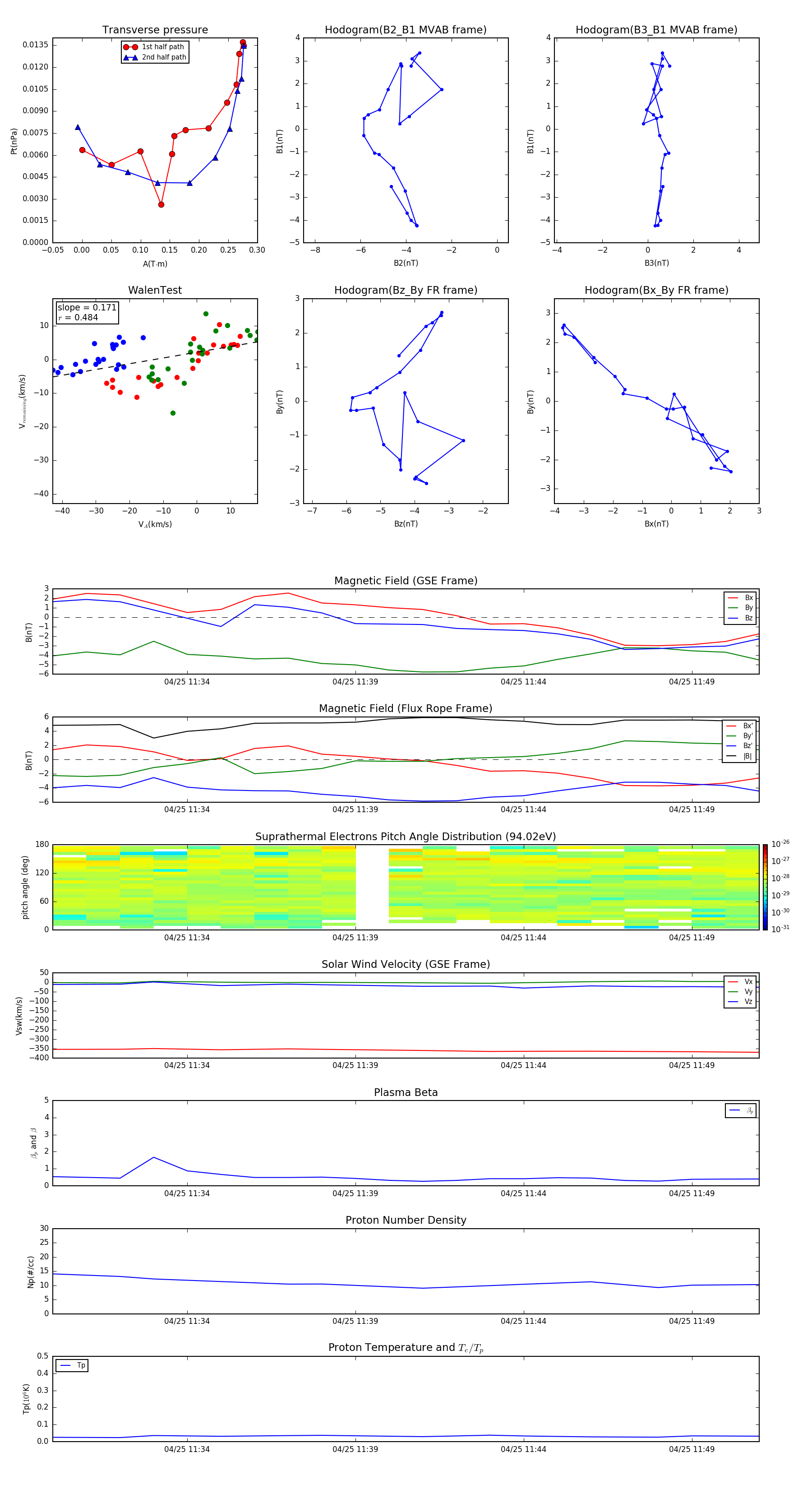This screenshot has height=1489, width=812.
Task: Click the pitch angle colorbar
Action: (765, 887)
